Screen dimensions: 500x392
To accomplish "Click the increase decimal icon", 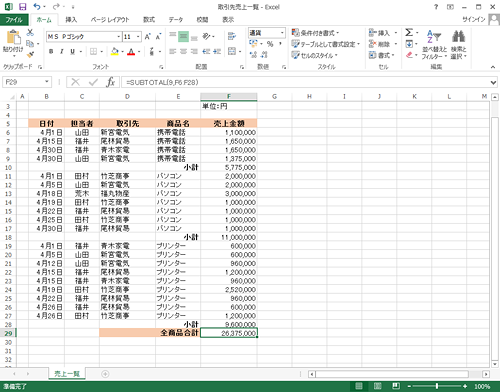I will pyautogui.click(x=253, y=54).
